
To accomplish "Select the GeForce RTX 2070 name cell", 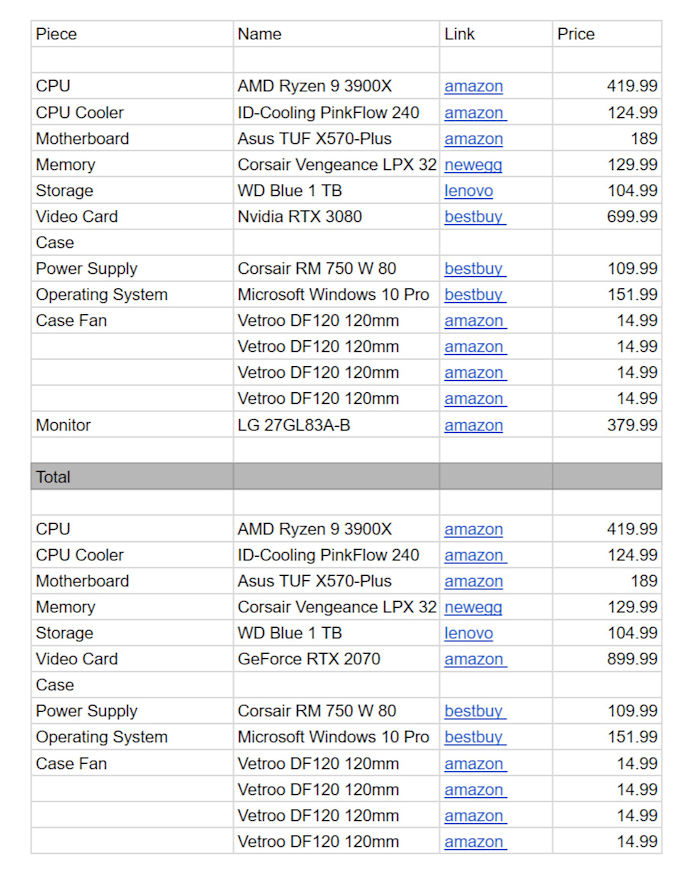I will pos(336,659).
